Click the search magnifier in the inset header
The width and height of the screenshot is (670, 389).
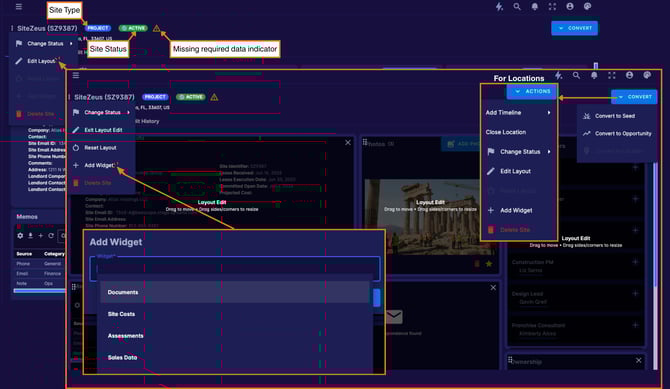(x=576, y=75)
